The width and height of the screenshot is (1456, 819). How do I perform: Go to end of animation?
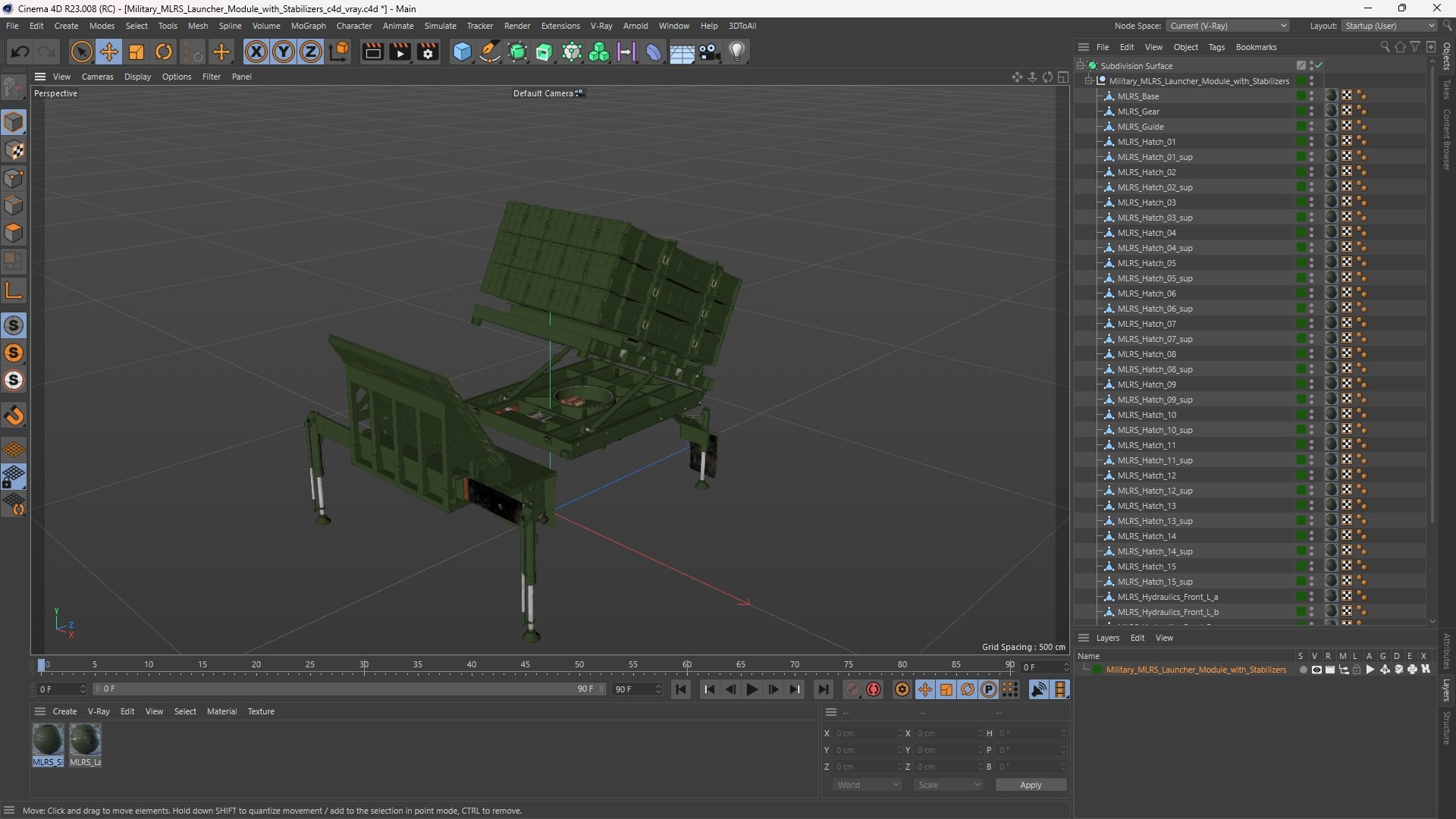tap(823, 689)
